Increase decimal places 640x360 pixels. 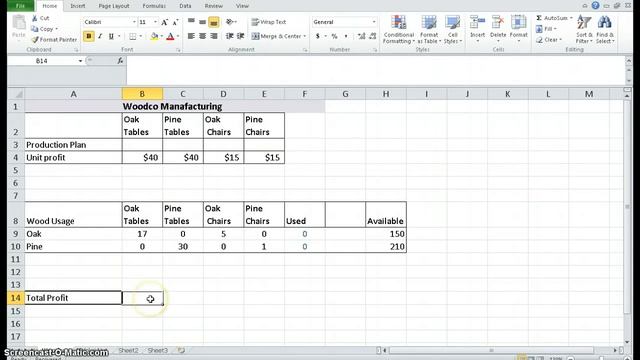click(361, 36)
